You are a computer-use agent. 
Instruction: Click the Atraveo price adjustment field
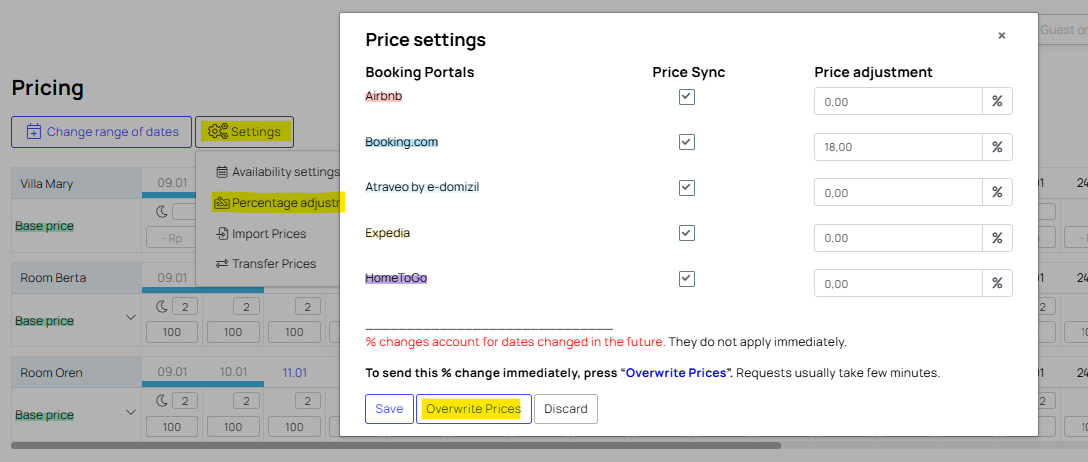(899, 192)
